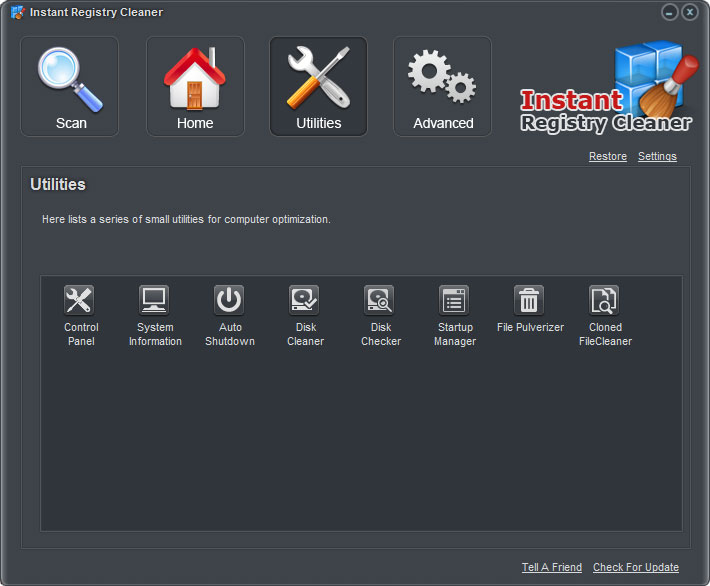Click the Restore link

point(608,156)
